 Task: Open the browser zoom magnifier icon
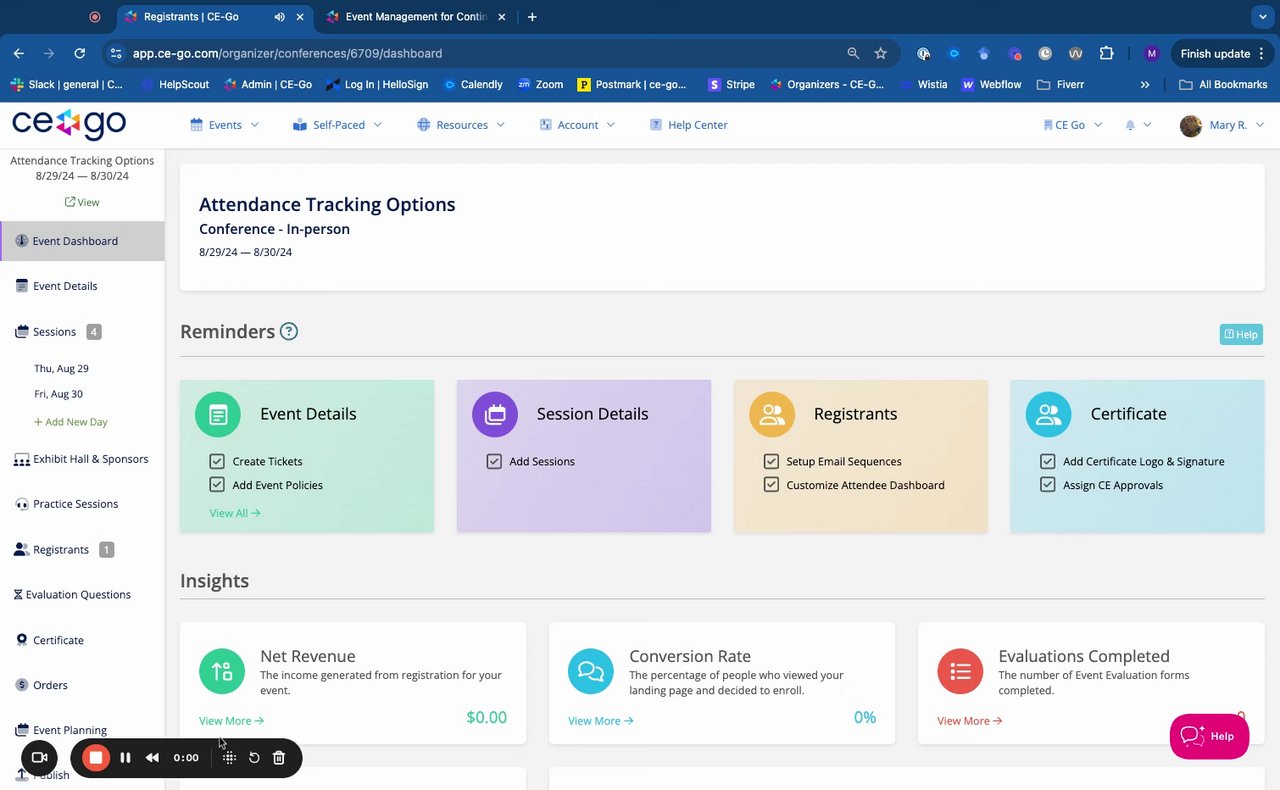pos(853,53)
